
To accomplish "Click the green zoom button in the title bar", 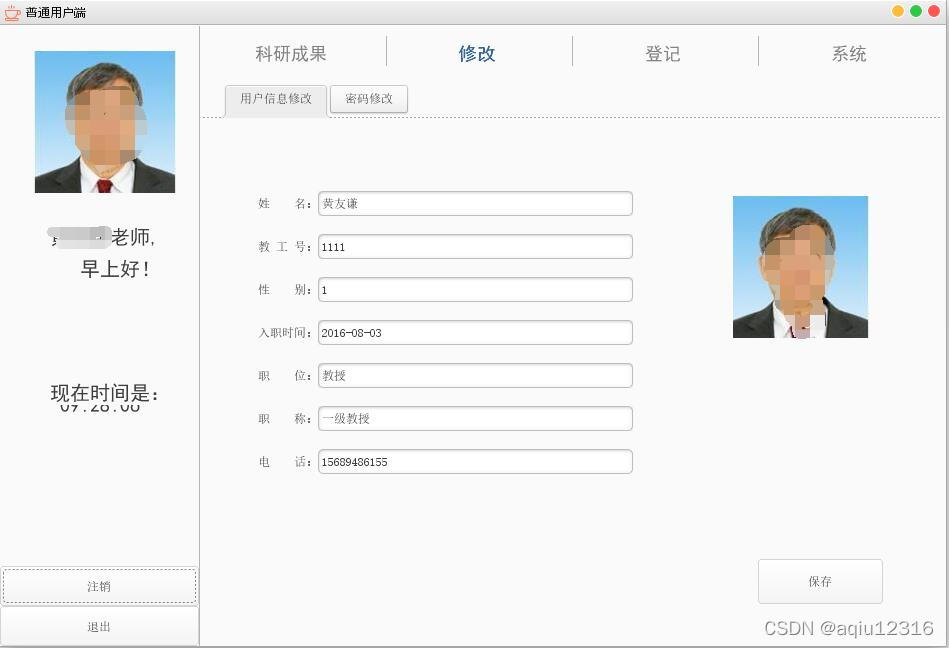I will click(918, 9).
